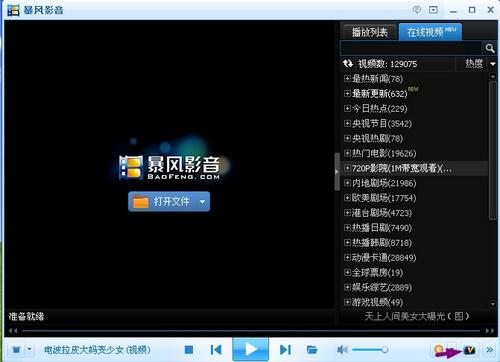
Task: Open the main menu dropdown icon in title bar
Action: (x=433, y=10)
